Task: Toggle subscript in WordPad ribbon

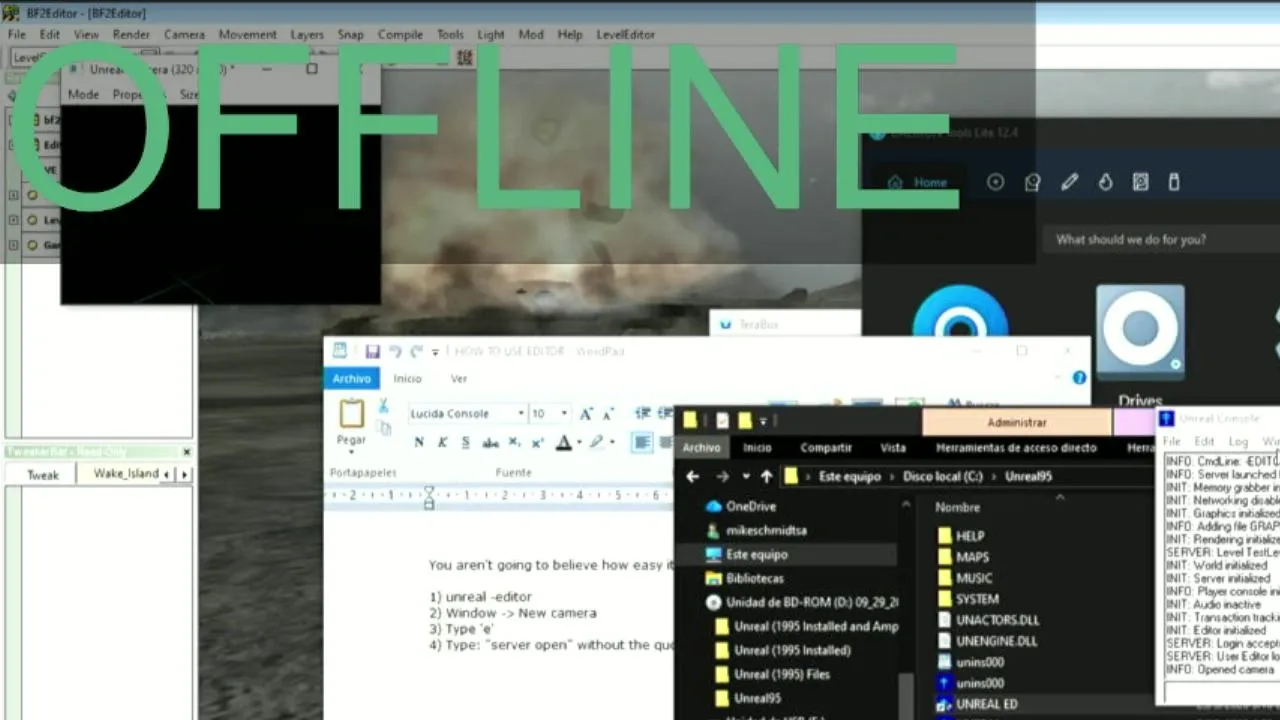Action: tap(514, 442)
